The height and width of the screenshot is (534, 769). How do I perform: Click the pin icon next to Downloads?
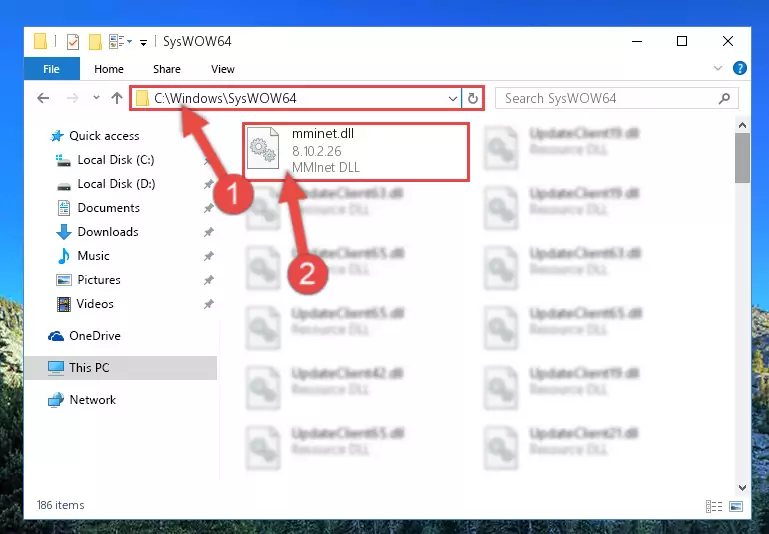[208, 232]
